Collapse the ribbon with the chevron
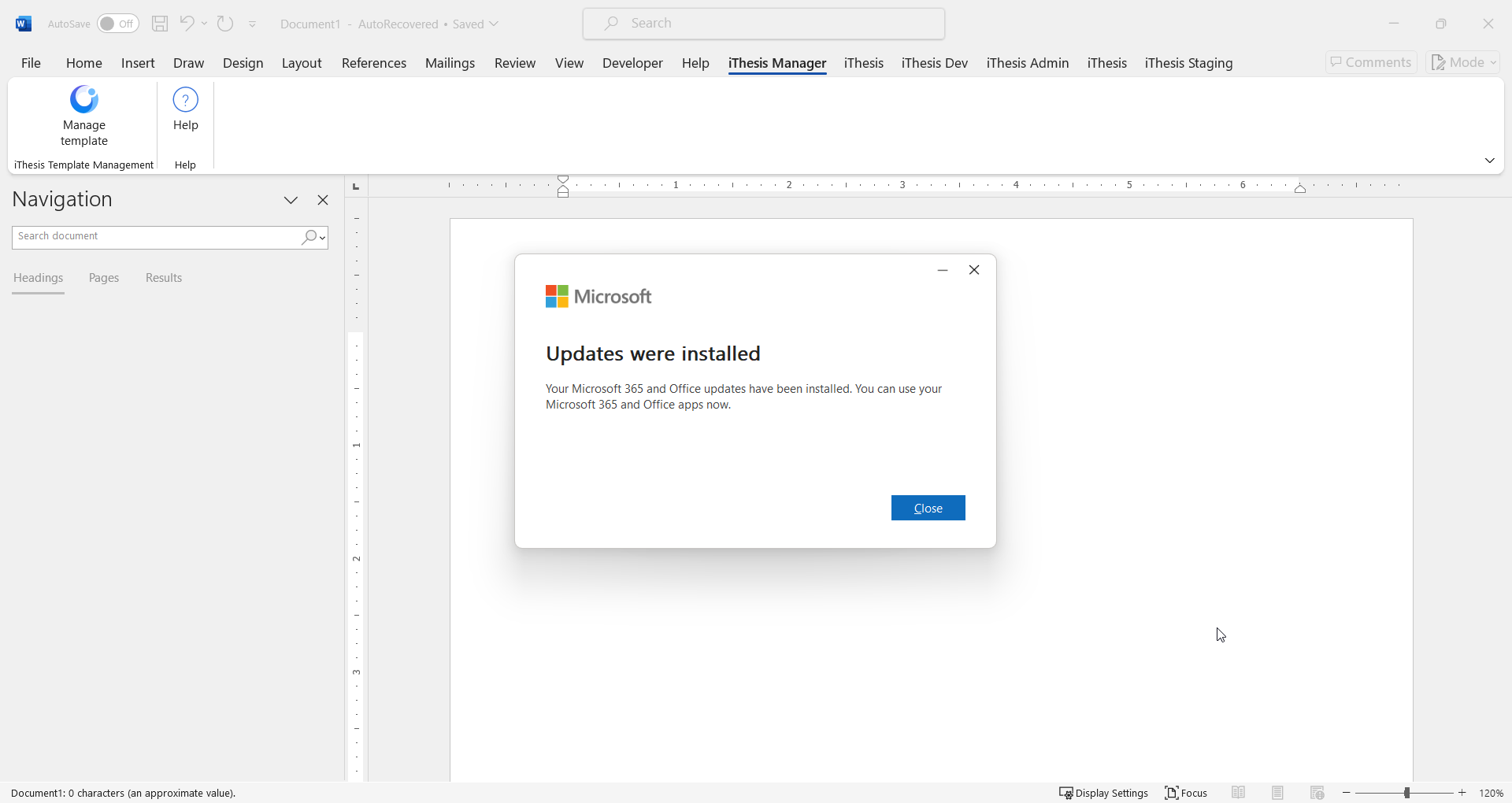Viewport: 1512px width, 803px height. coord(1489,161)
